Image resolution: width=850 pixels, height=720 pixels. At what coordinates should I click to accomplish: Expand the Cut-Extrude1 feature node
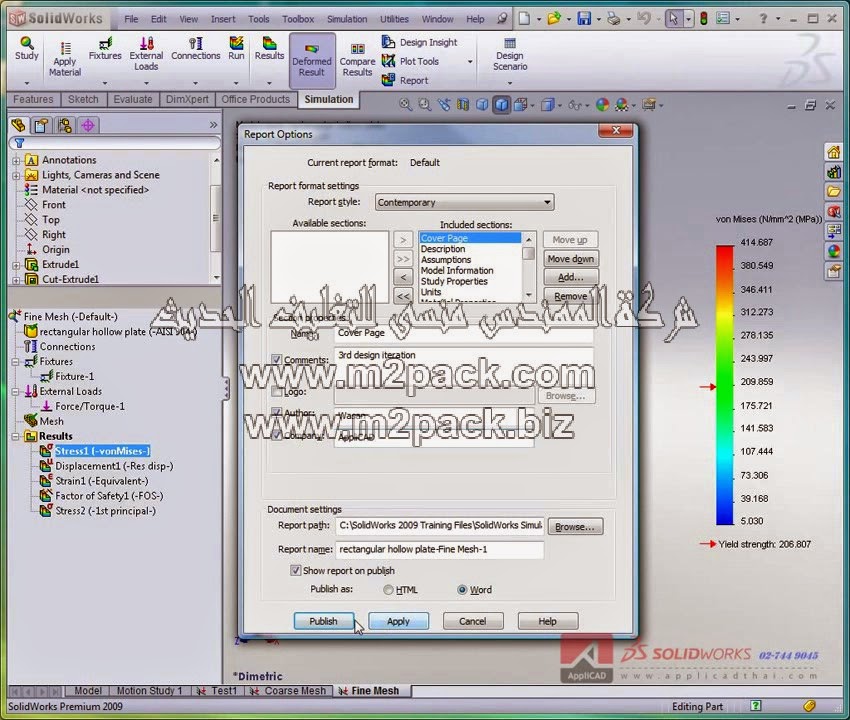pos(16,280)
